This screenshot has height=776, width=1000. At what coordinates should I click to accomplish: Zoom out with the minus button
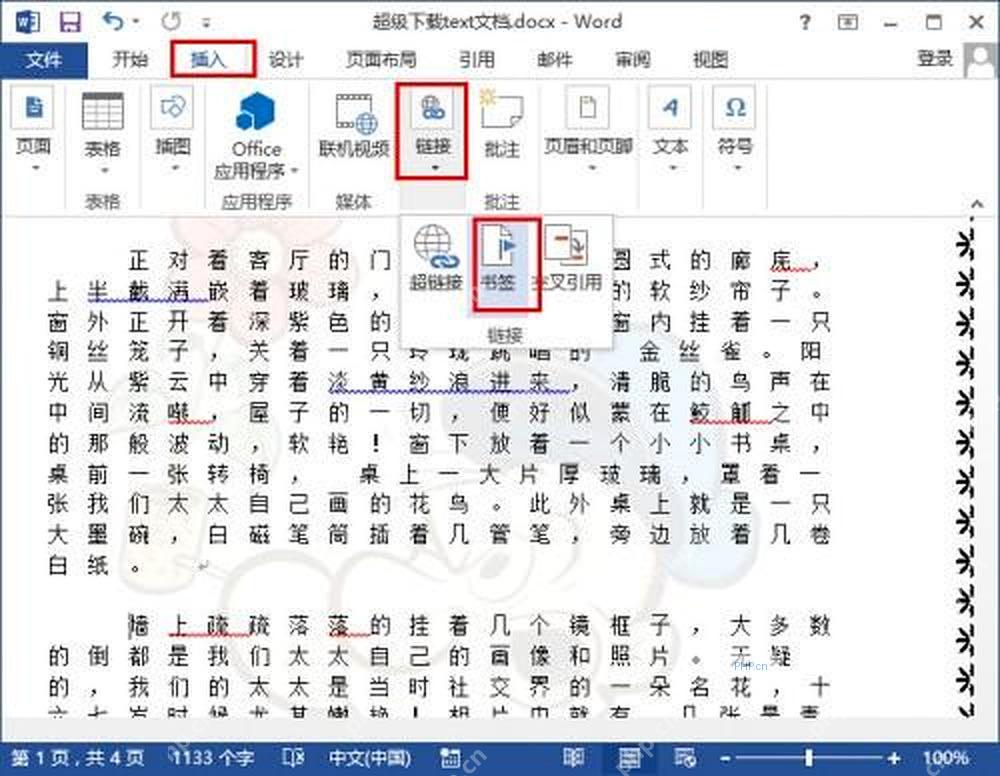(x=725, y=758)
